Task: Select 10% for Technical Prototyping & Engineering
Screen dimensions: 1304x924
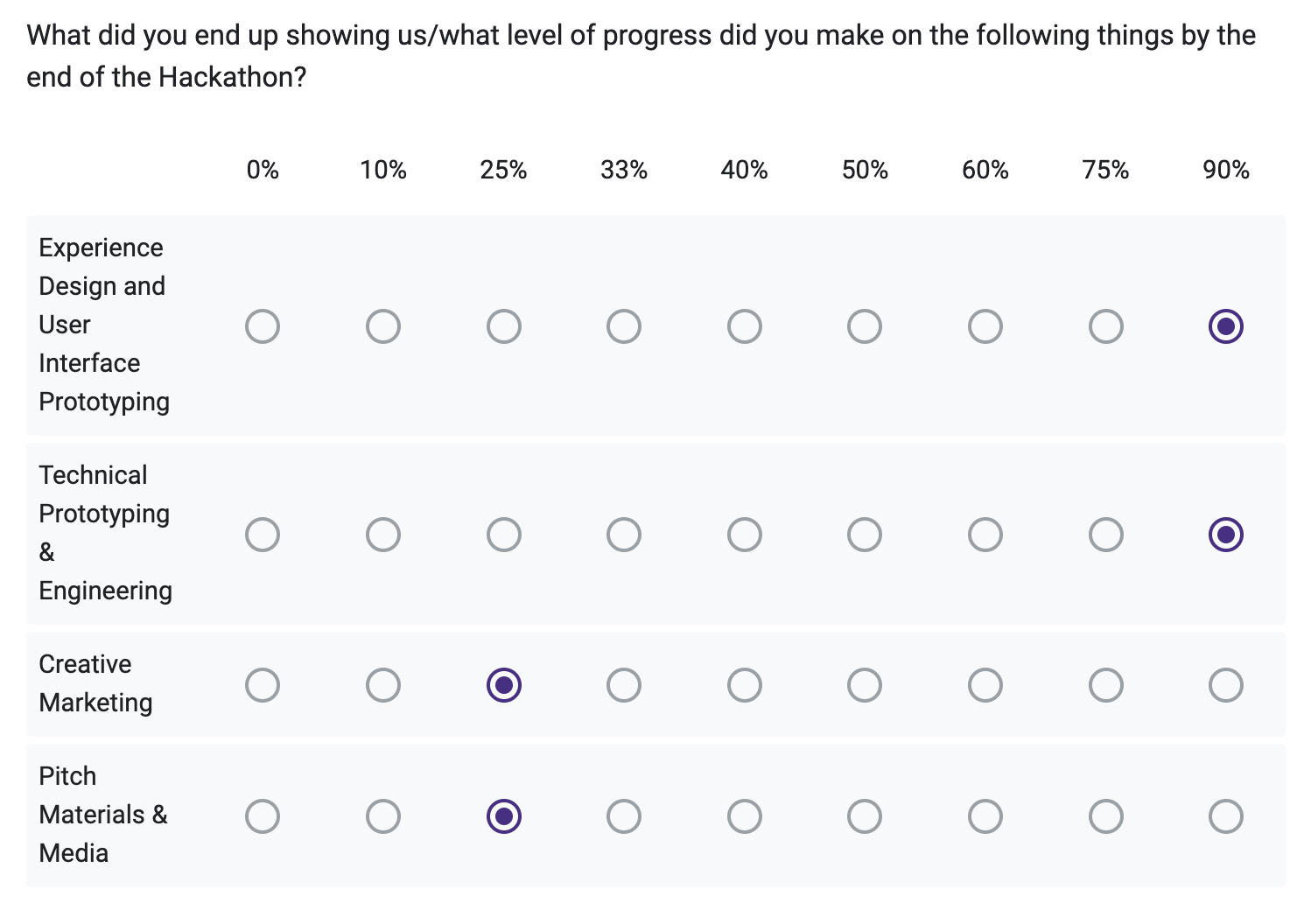Action: point(383,535)
